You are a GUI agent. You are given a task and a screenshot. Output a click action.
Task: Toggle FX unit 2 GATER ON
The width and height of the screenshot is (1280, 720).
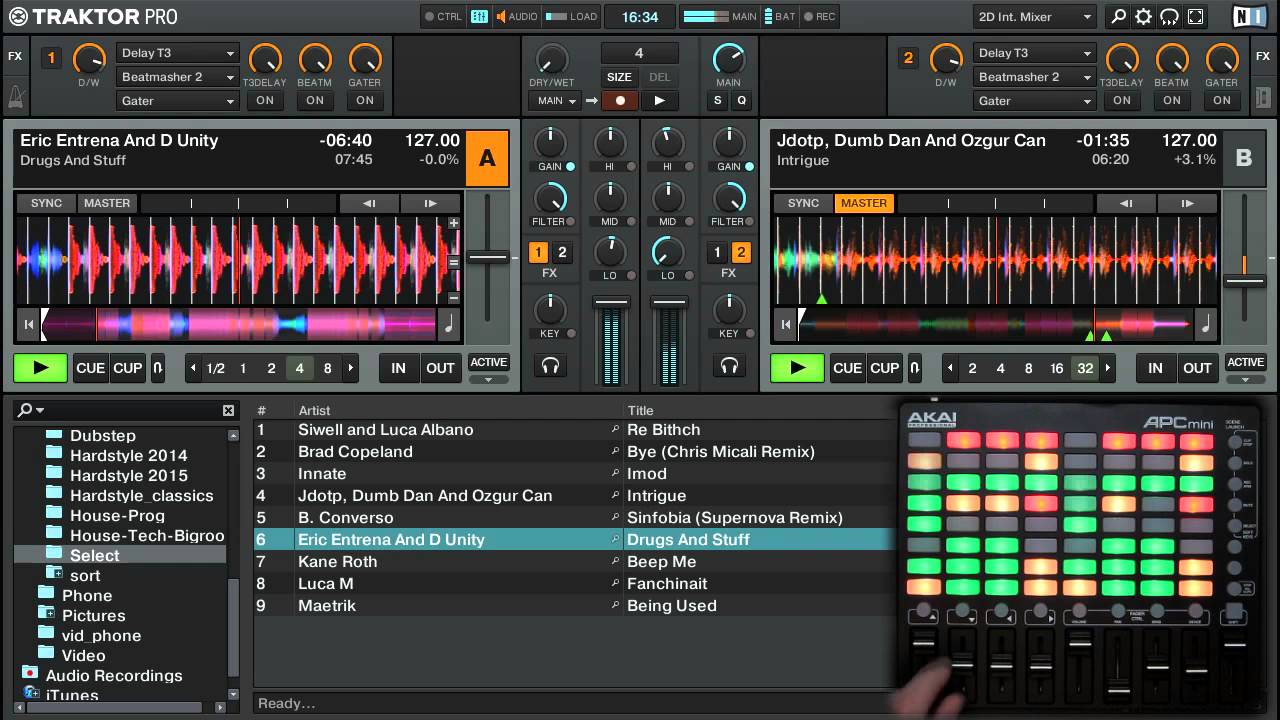coord(1222,100)
